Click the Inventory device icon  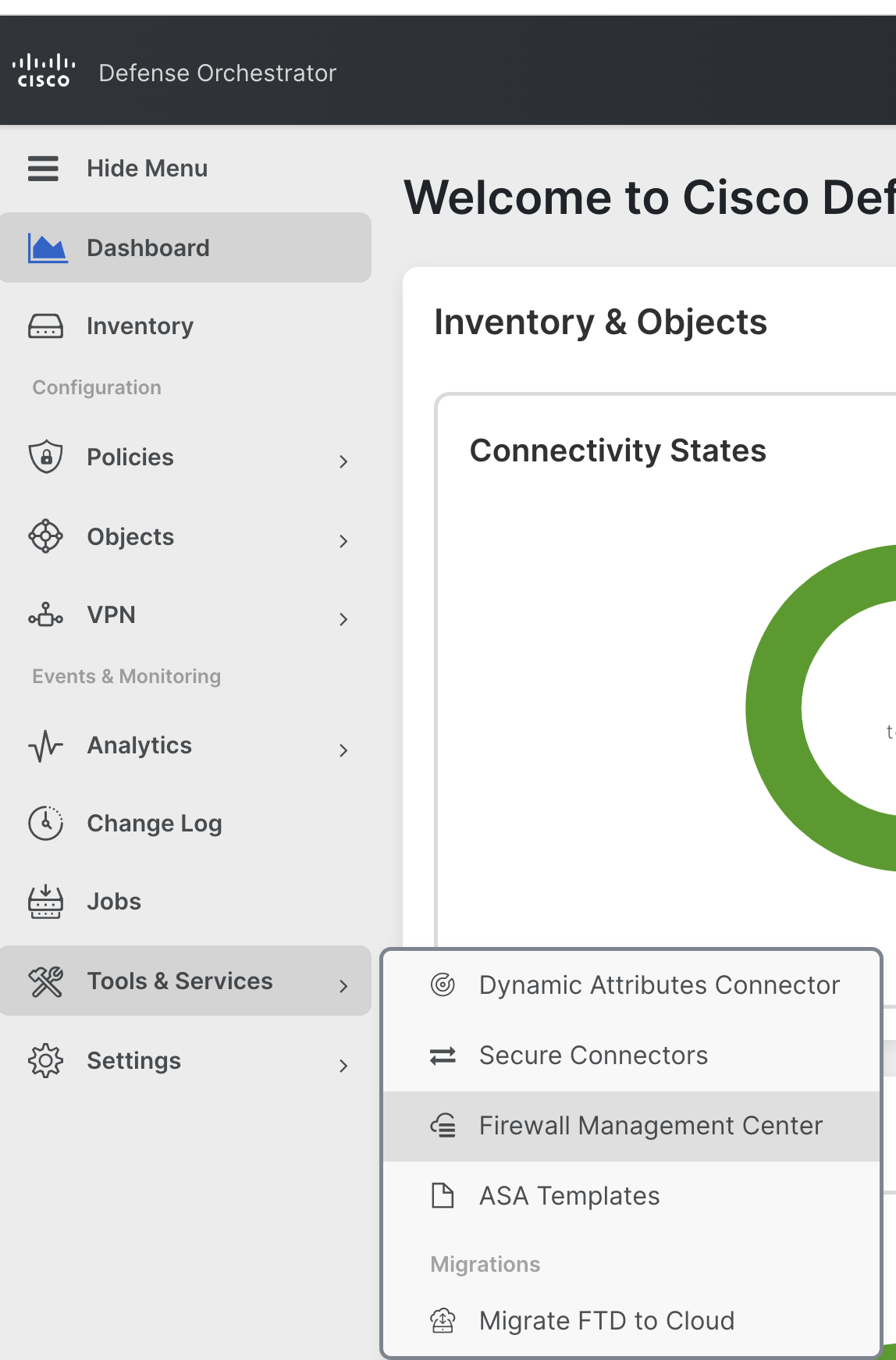[x=45, y=326]
